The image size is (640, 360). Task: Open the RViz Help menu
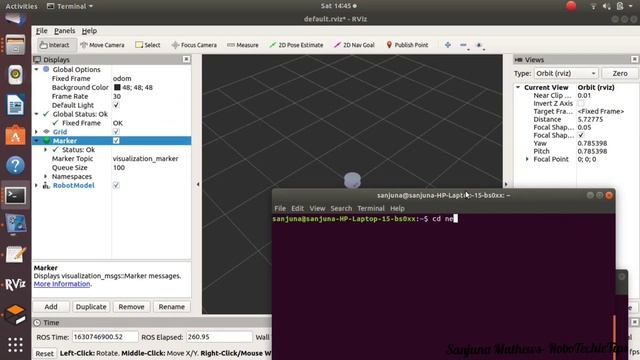pos(89,31)
